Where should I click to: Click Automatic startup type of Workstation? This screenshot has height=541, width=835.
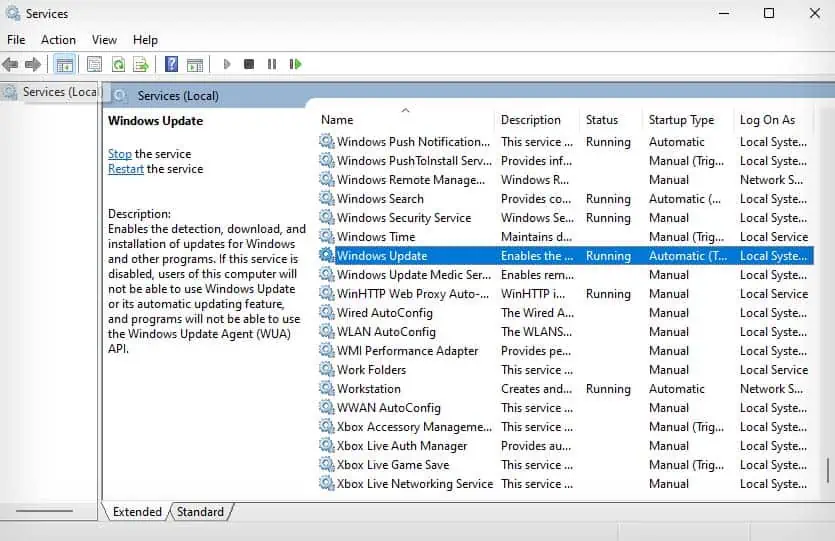pyautogui.click(x=676, y=389)
